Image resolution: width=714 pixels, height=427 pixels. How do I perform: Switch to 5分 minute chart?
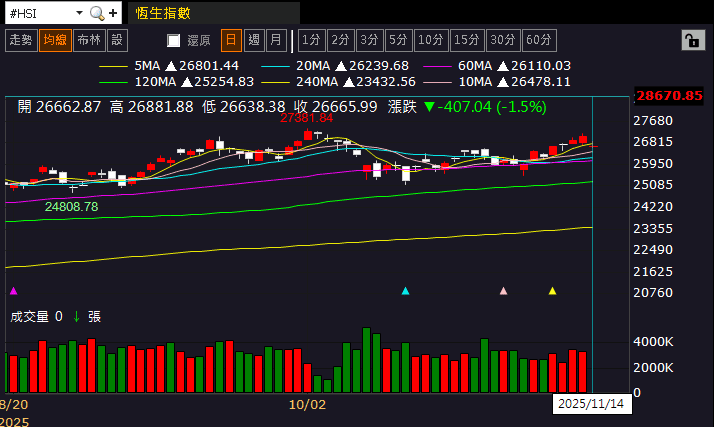(x=399, y=40)
